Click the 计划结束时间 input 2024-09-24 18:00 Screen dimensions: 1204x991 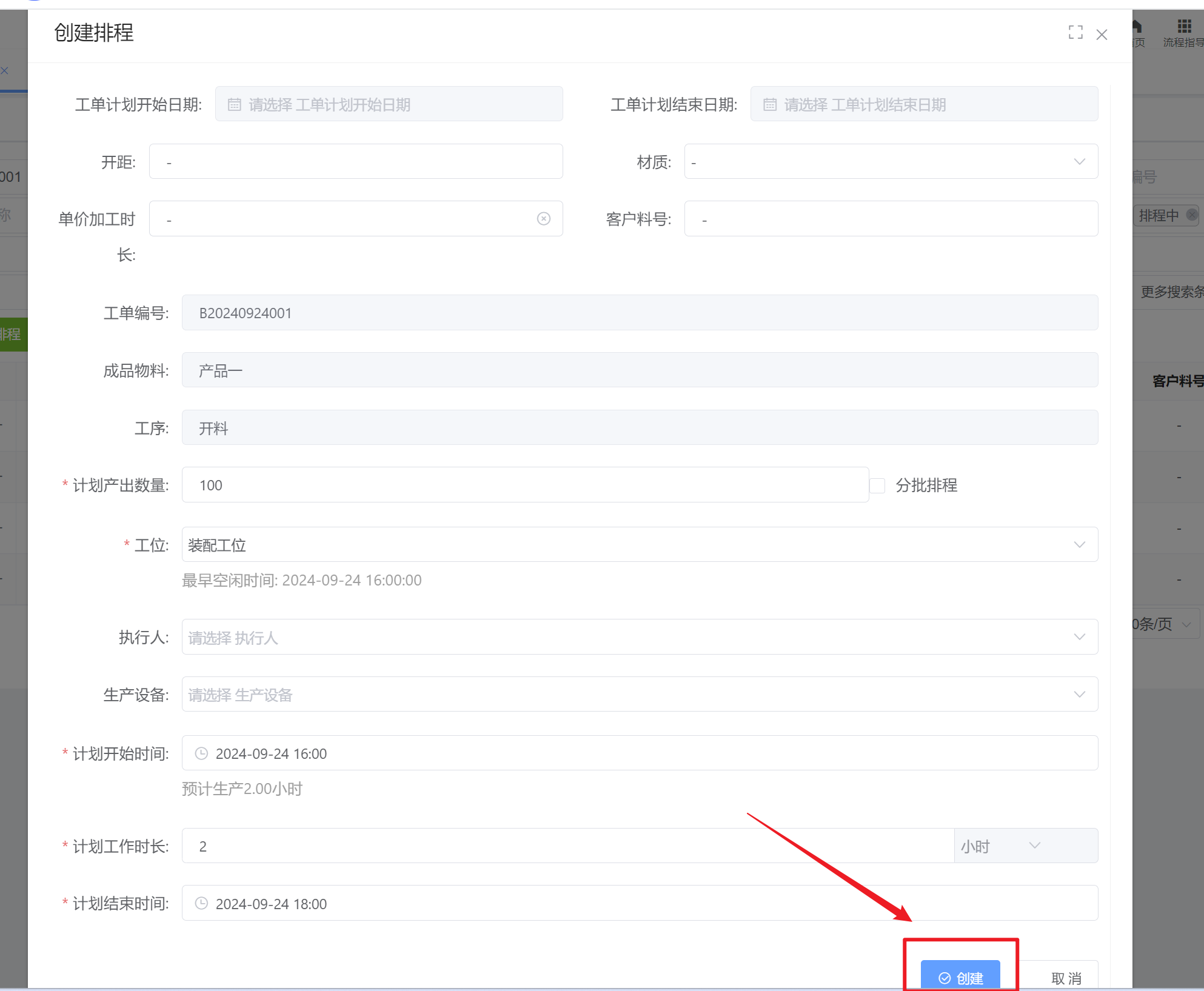640,904
